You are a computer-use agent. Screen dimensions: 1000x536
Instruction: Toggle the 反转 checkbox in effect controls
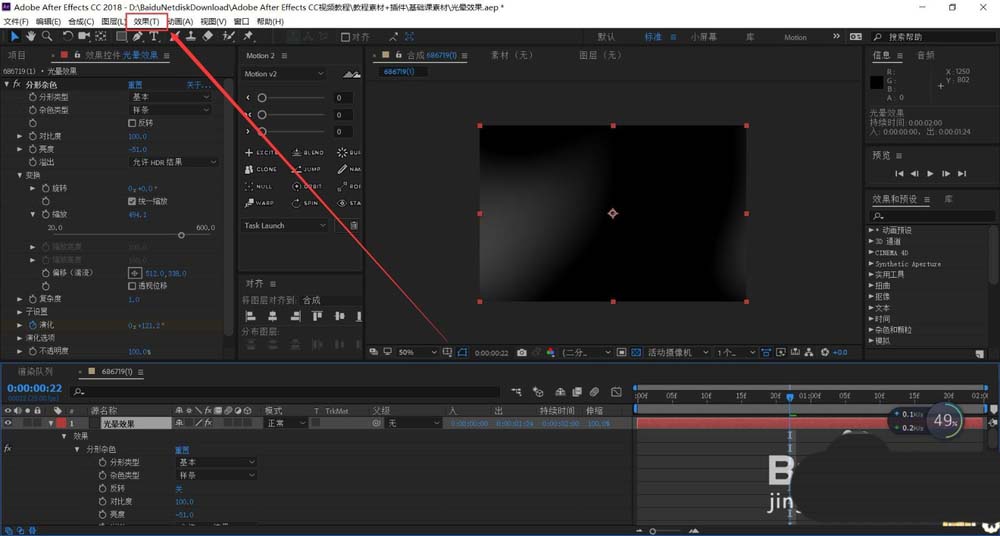132,123
